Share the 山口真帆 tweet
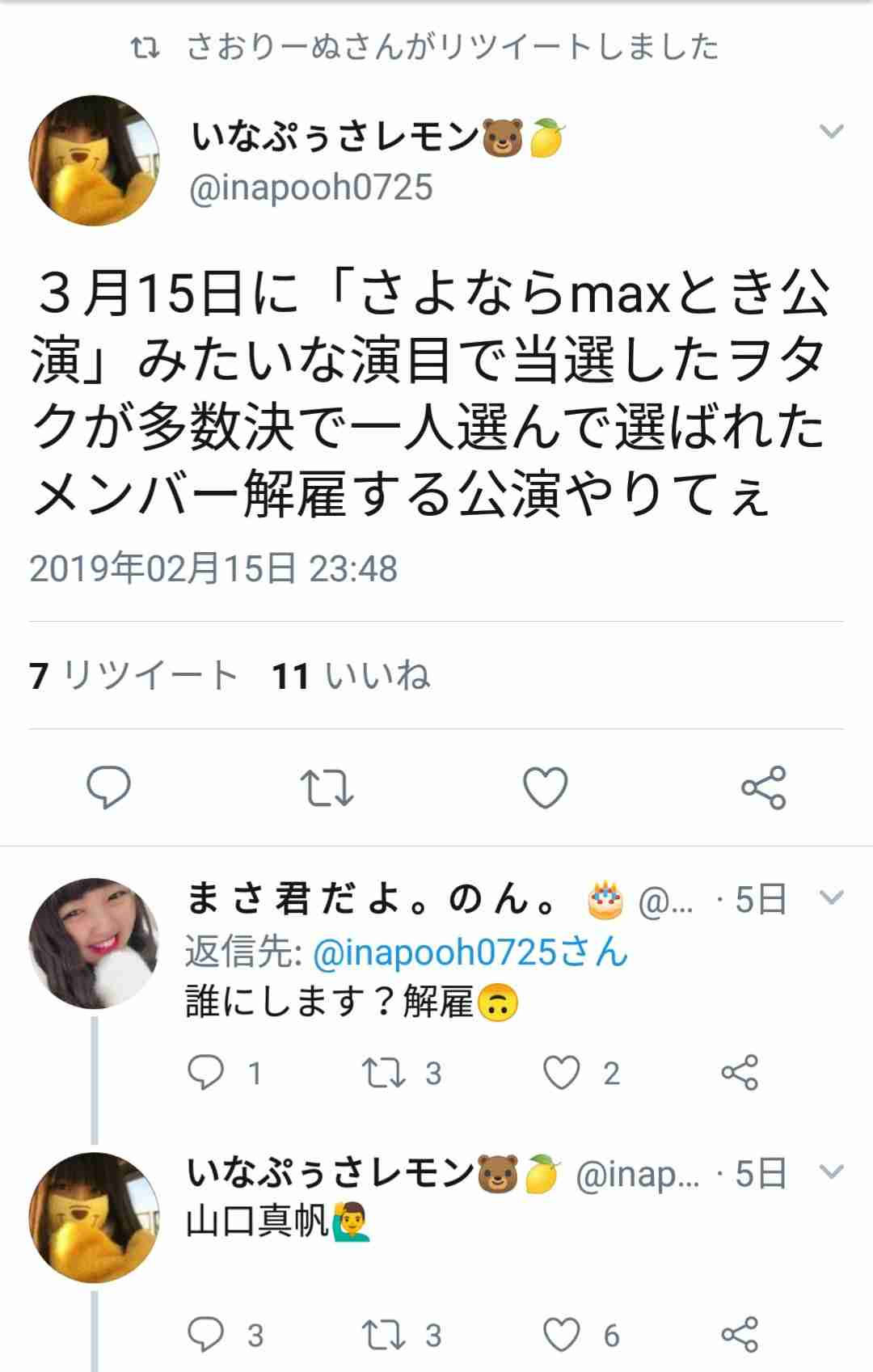 [x=739, y=1335]
